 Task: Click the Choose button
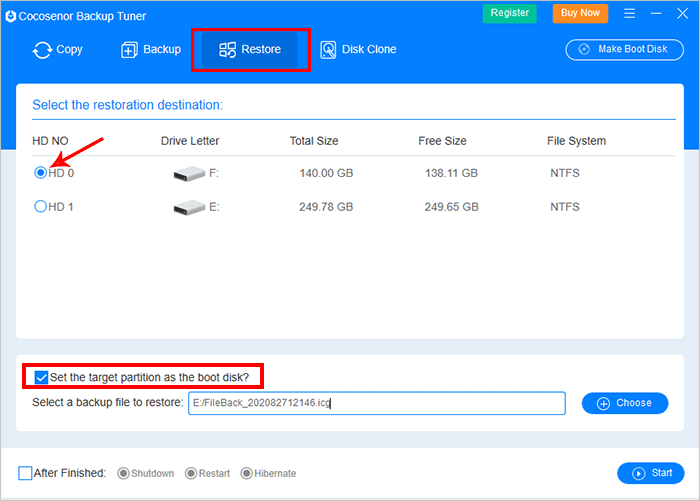(625, 403)
